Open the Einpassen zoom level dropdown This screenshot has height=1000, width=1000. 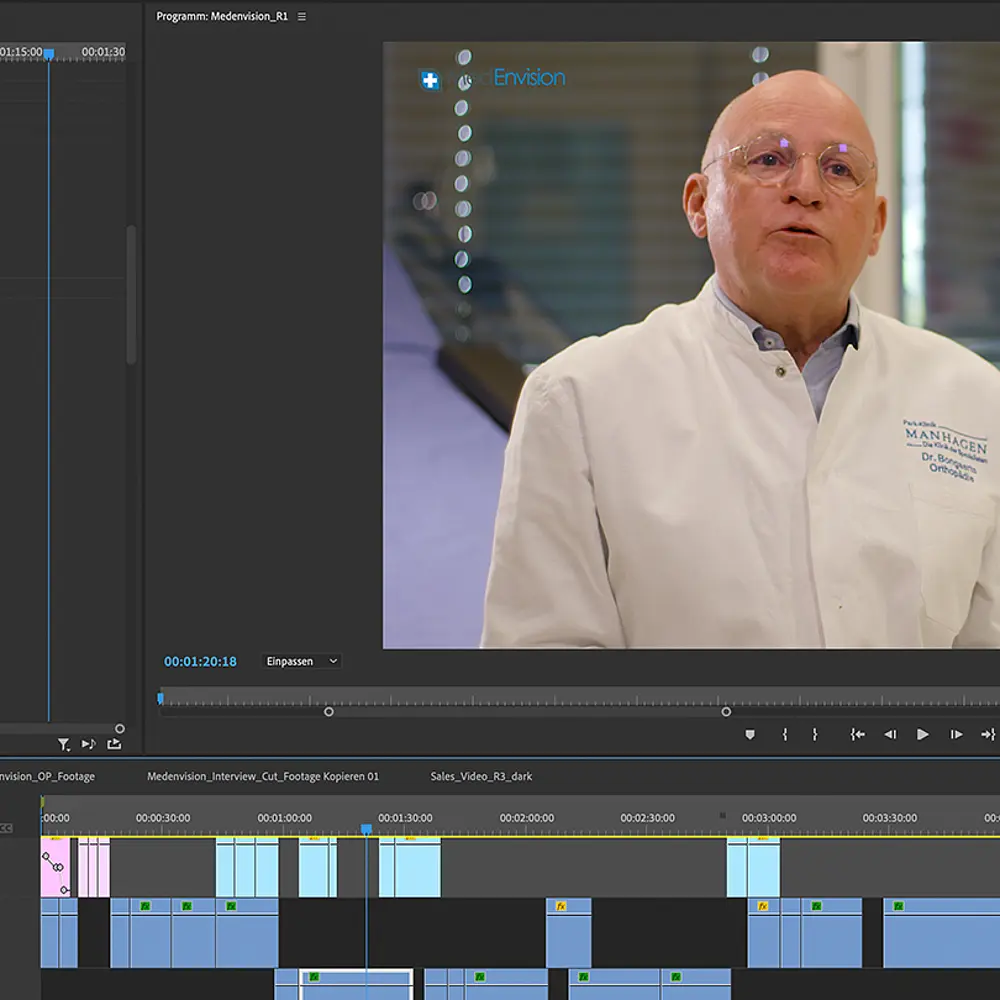(300, 661)
